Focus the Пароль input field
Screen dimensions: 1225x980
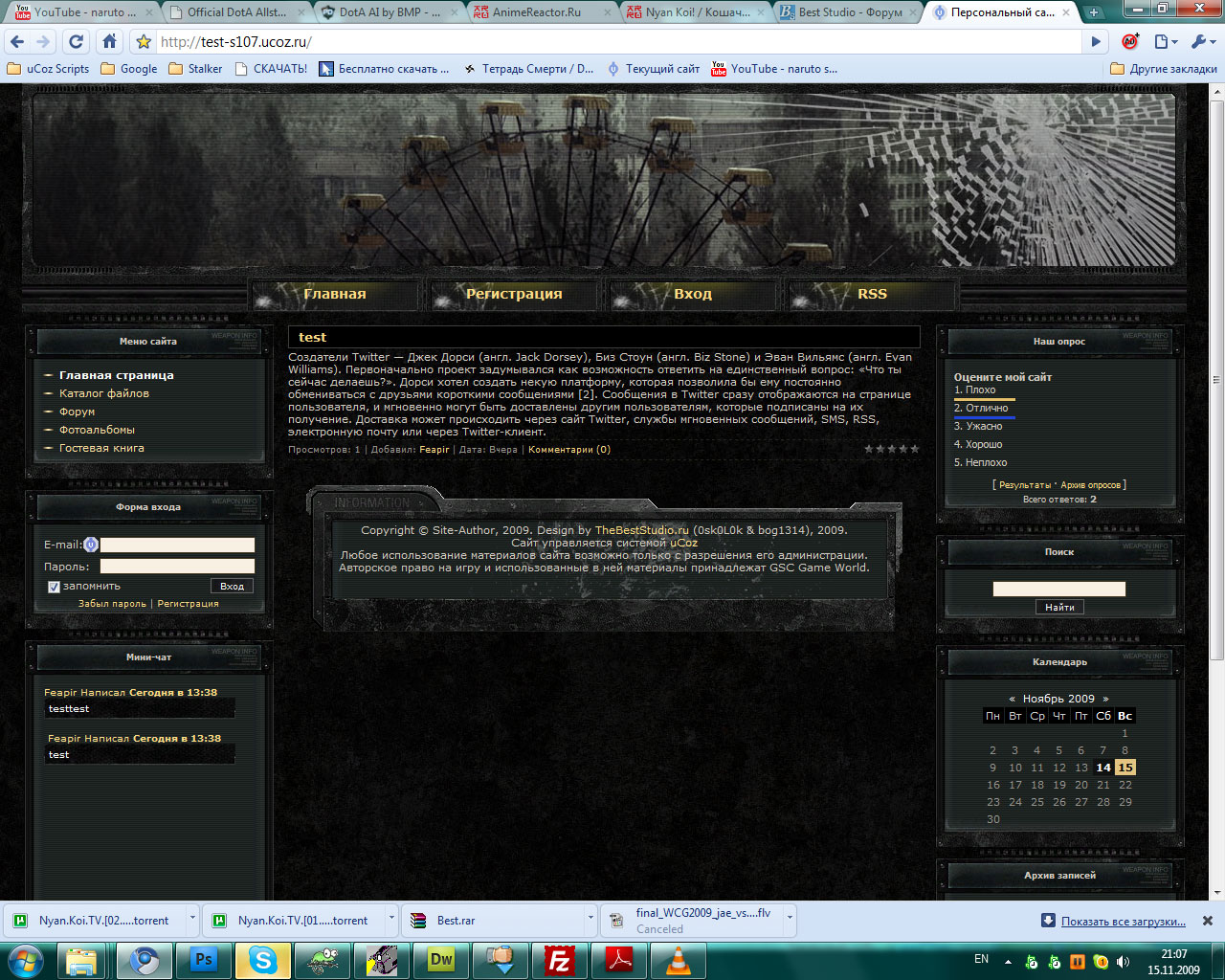[x=177, y=567]
